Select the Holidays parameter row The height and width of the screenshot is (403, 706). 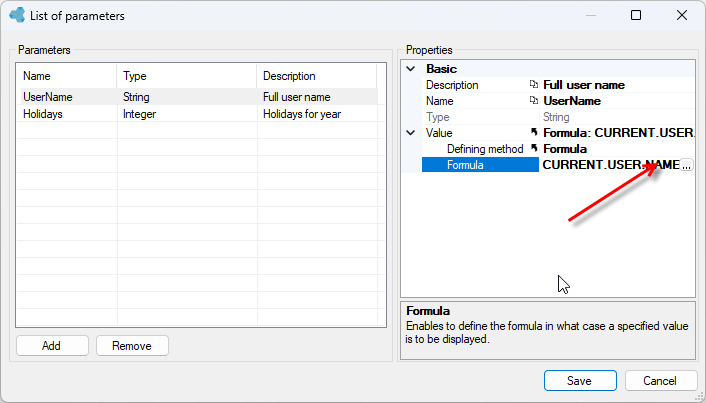[x=197, y=114]
